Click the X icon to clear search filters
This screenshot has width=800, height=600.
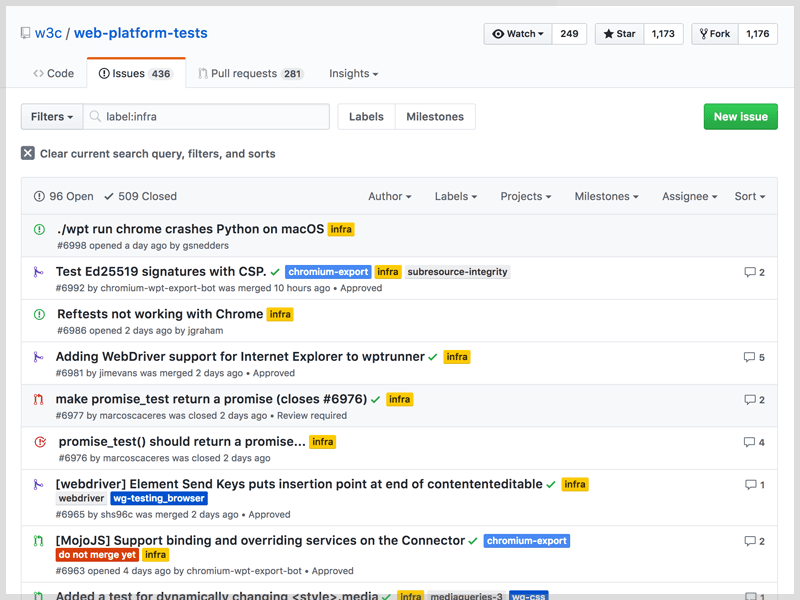click(26, 153)
